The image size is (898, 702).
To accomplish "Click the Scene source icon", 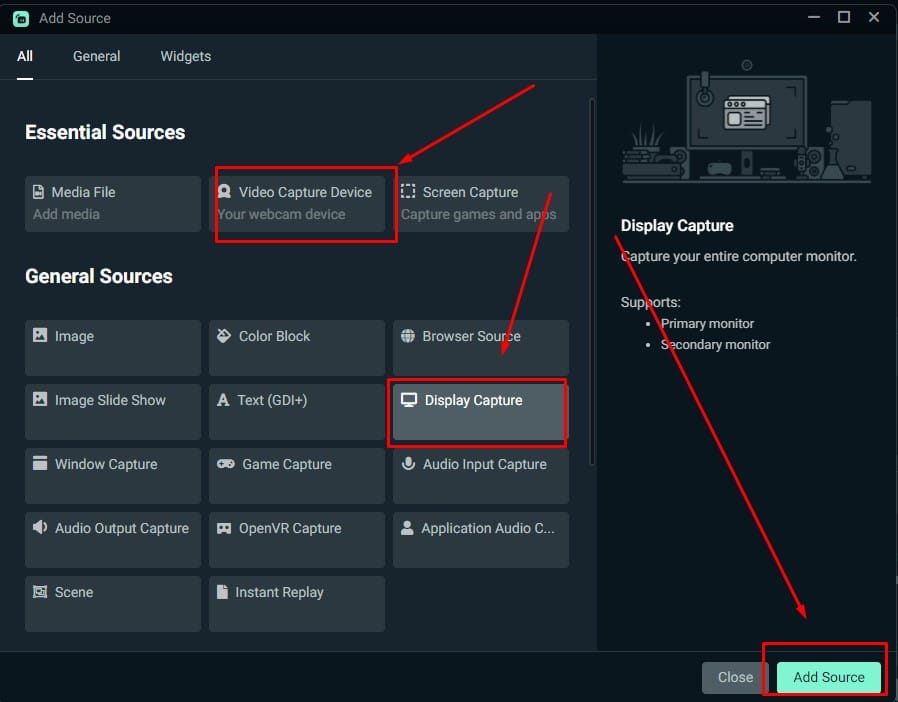I will [x=40, y=591].
